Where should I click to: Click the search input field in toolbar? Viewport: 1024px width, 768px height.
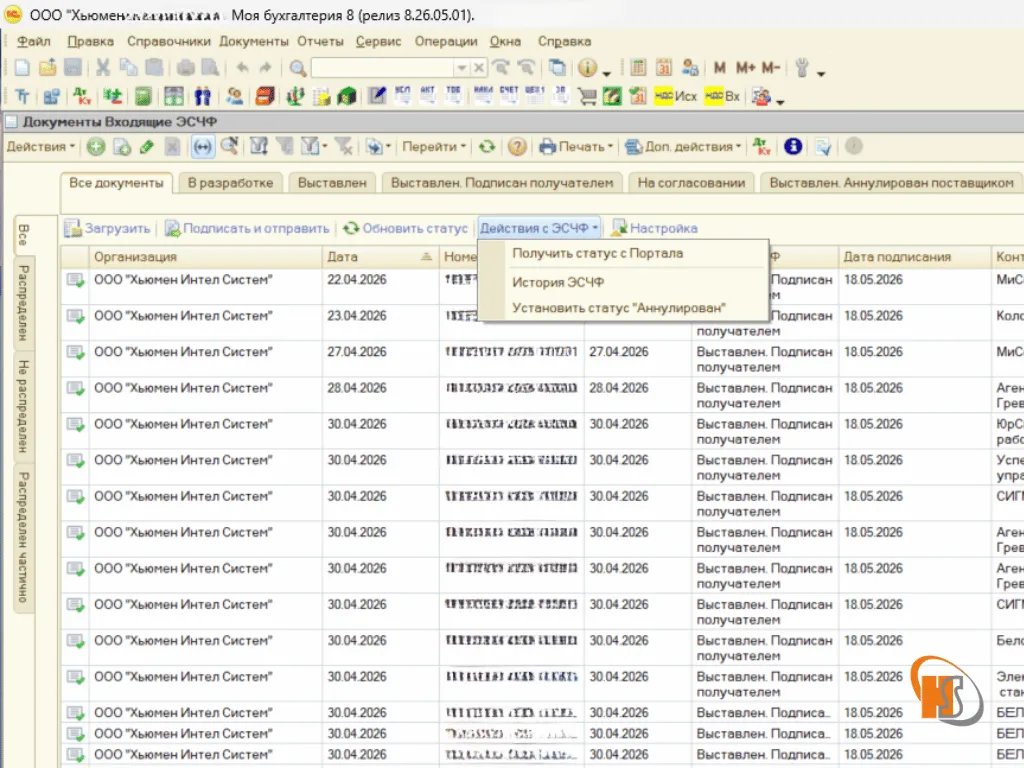(x=383, y=68)
